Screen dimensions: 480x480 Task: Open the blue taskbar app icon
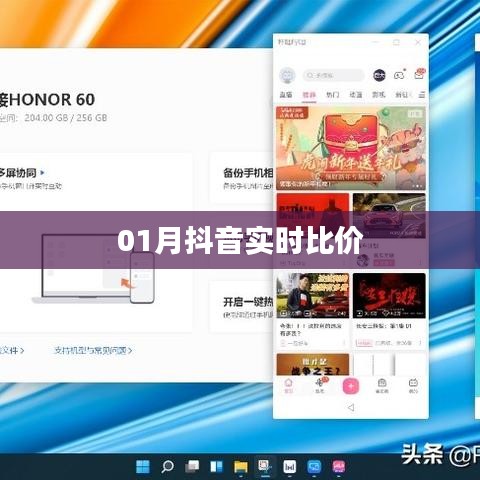click(x=314, y=467)
